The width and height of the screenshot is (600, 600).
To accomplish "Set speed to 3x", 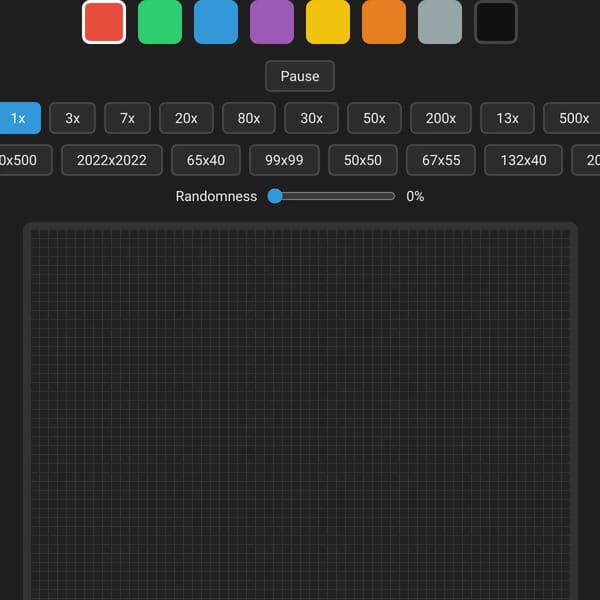I will click(x=72, y=118).
